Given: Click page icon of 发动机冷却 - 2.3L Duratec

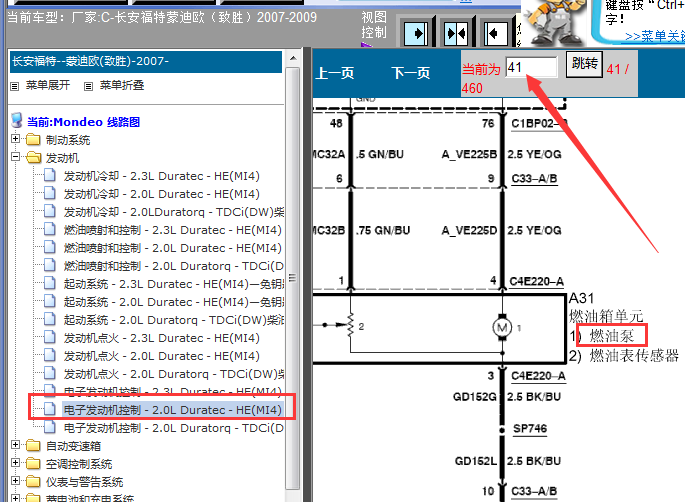Looking at the screenshot, I should point(50,175).
